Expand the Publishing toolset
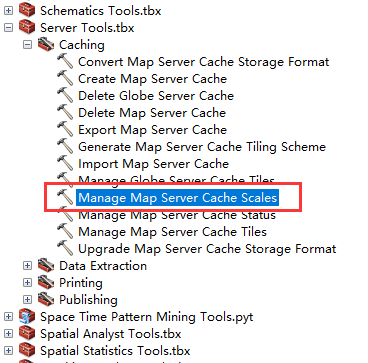This screenshot has height=363, width=368. coord(27,300)
